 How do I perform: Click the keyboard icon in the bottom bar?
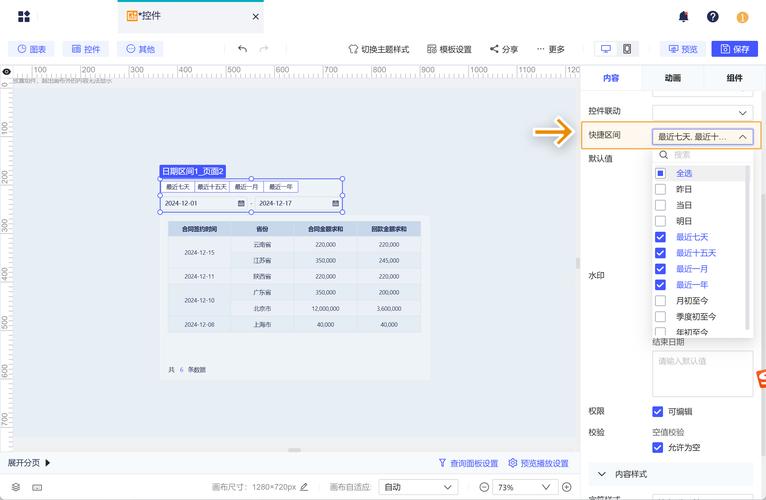click(x=37, y=487)
